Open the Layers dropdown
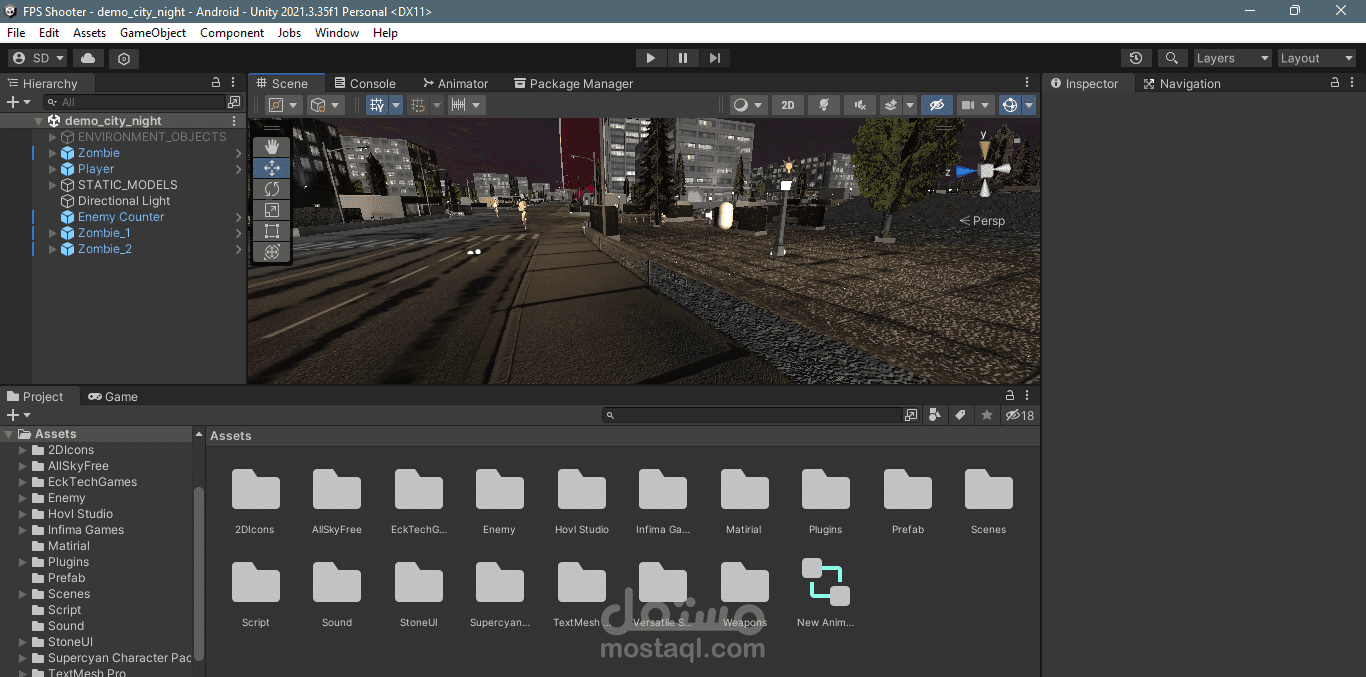This screenshot has height=677, width=1366. point(1232,58)
